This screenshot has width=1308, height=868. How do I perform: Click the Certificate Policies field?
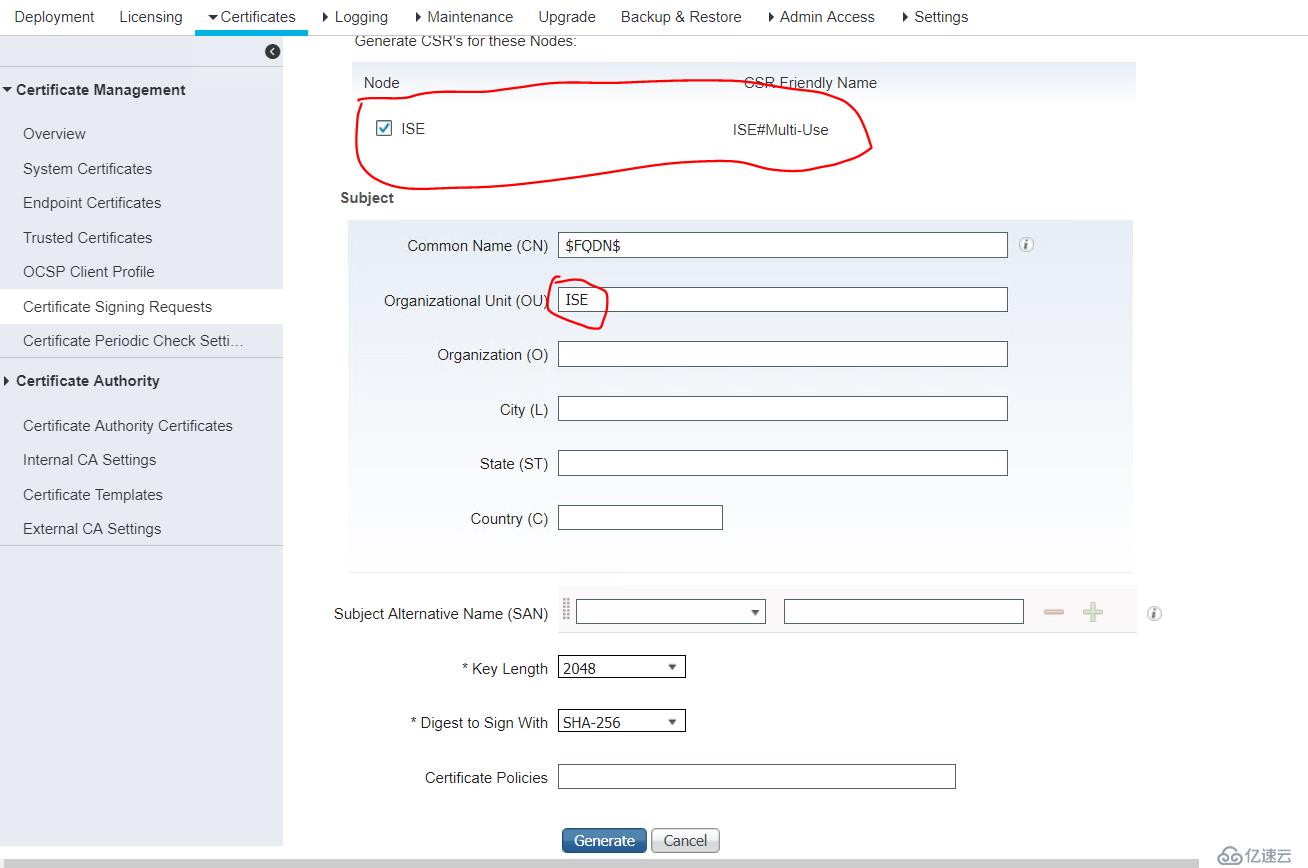(757, 776)
